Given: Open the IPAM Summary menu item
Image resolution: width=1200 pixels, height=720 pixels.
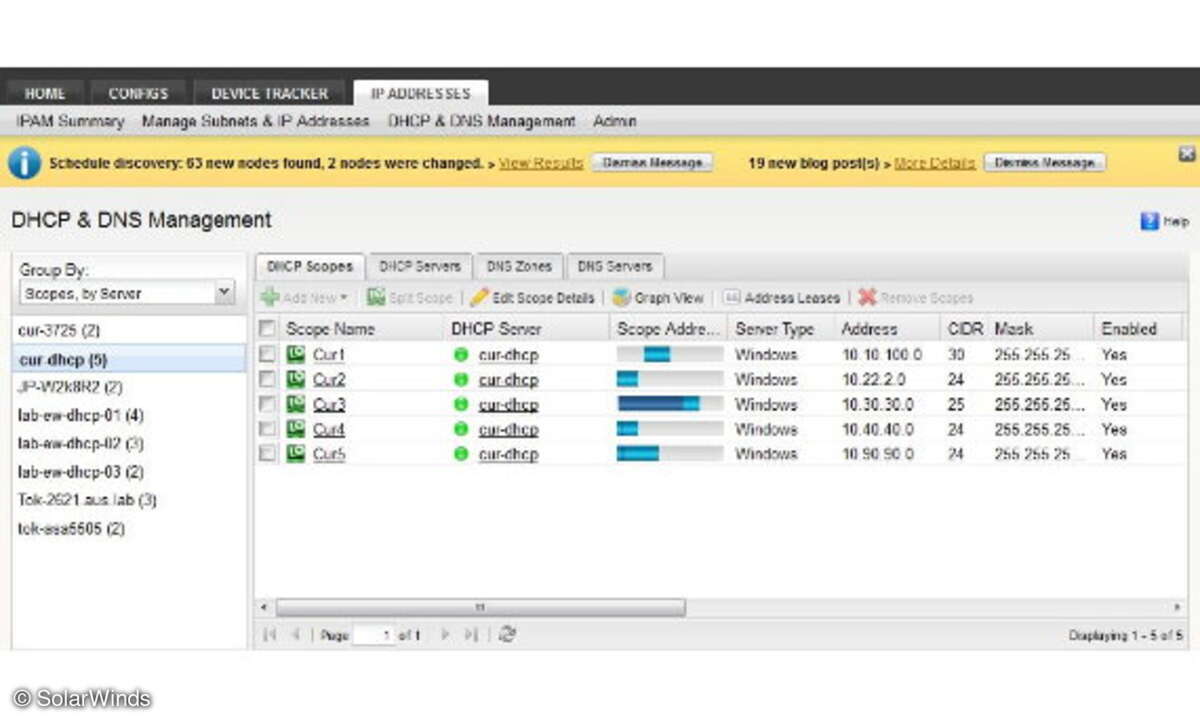Looking at the screenshot, I should point(70,121).
